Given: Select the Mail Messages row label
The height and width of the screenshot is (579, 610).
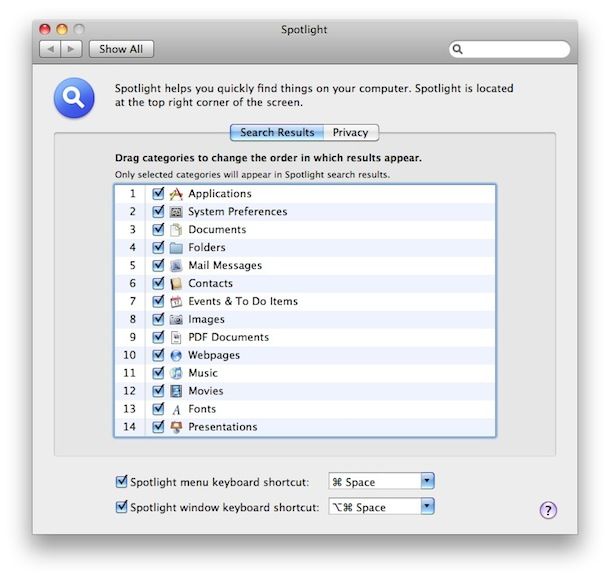Looking at the screenshot, I should [225, 265].
